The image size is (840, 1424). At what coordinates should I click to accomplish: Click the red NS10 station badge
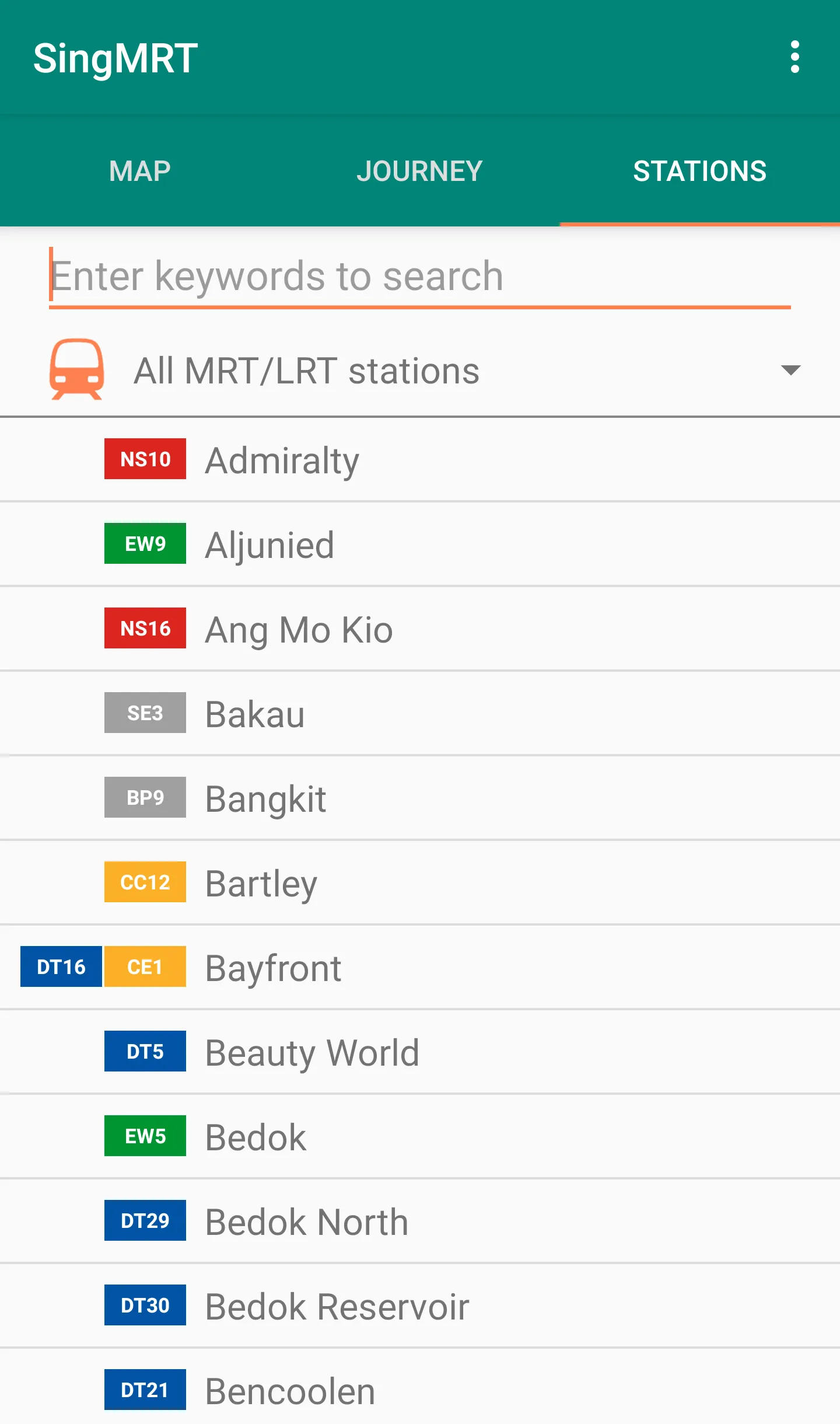(x=145, y=459)
